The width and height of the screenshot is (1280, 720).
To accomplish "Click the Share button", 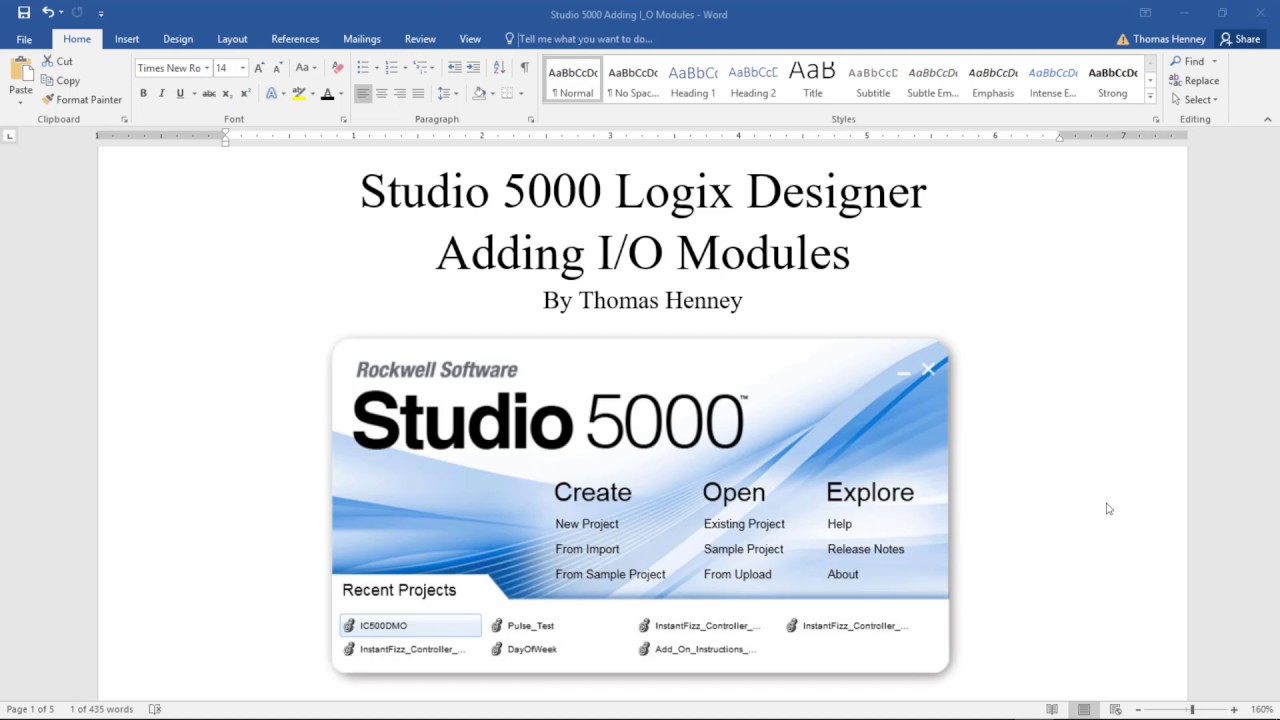I will 1240,39.
